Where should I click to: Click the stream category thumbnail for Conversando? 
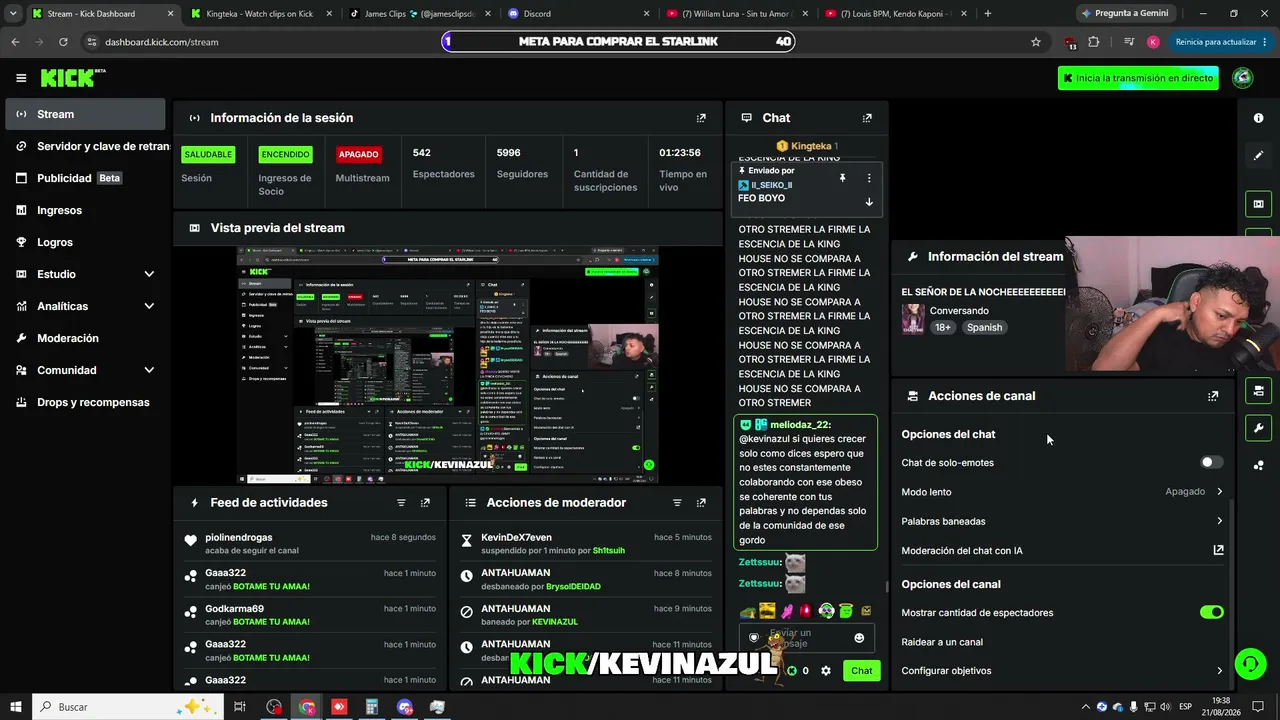coord(913,319)
